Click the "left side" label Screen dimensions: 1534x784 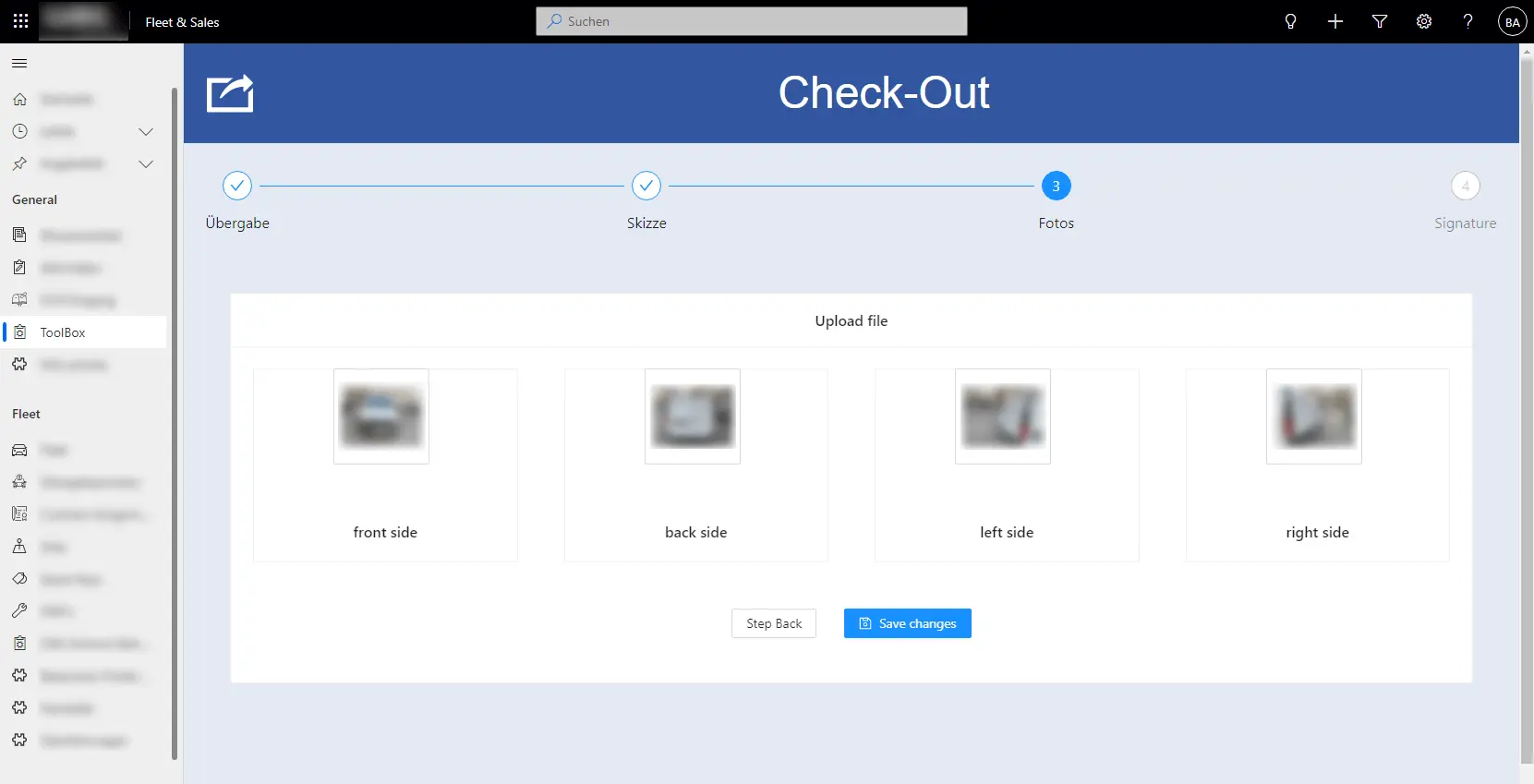coord(1007,532)
